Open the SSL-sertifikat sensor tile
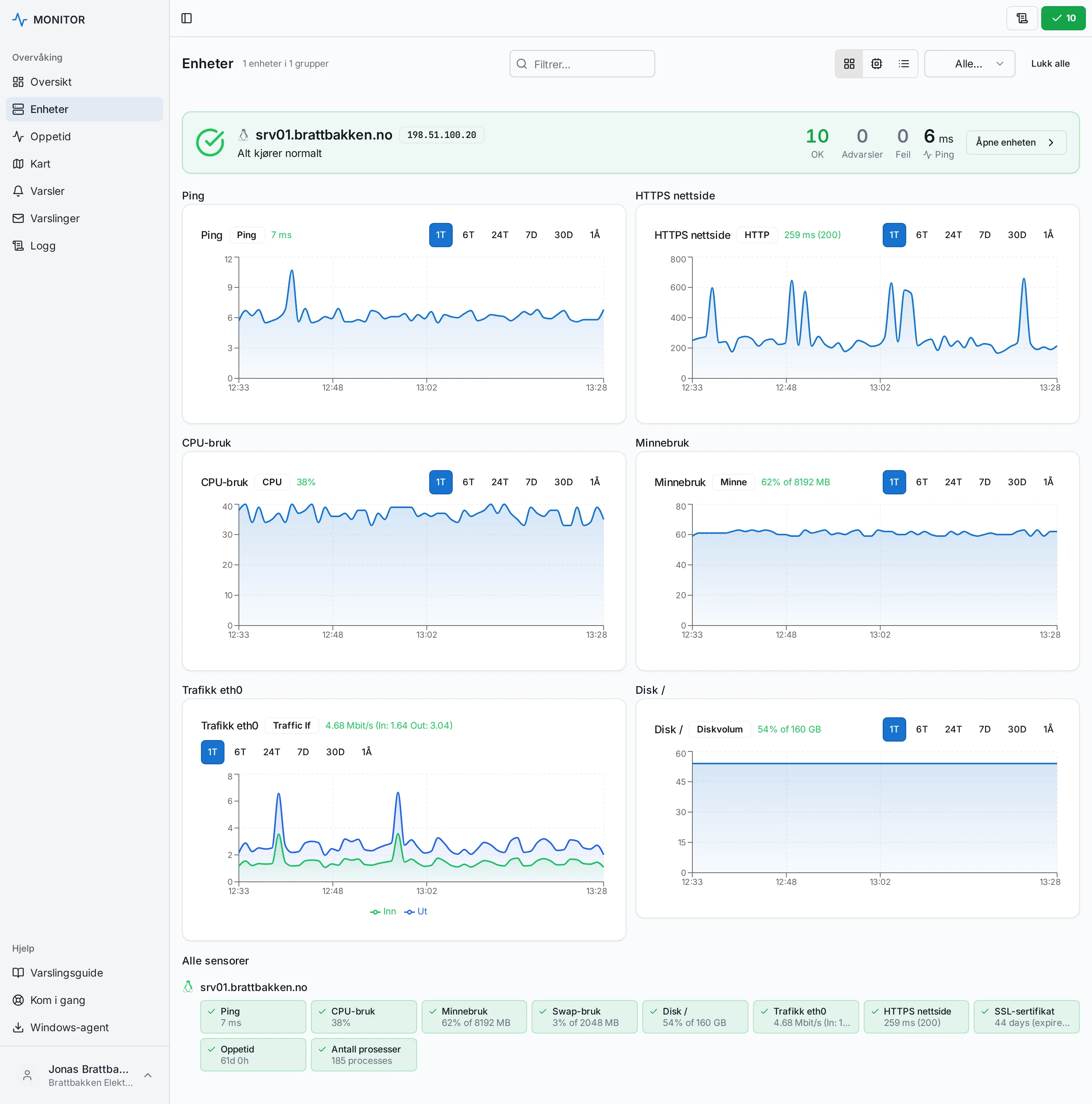 click(x=1026, y=1016)
